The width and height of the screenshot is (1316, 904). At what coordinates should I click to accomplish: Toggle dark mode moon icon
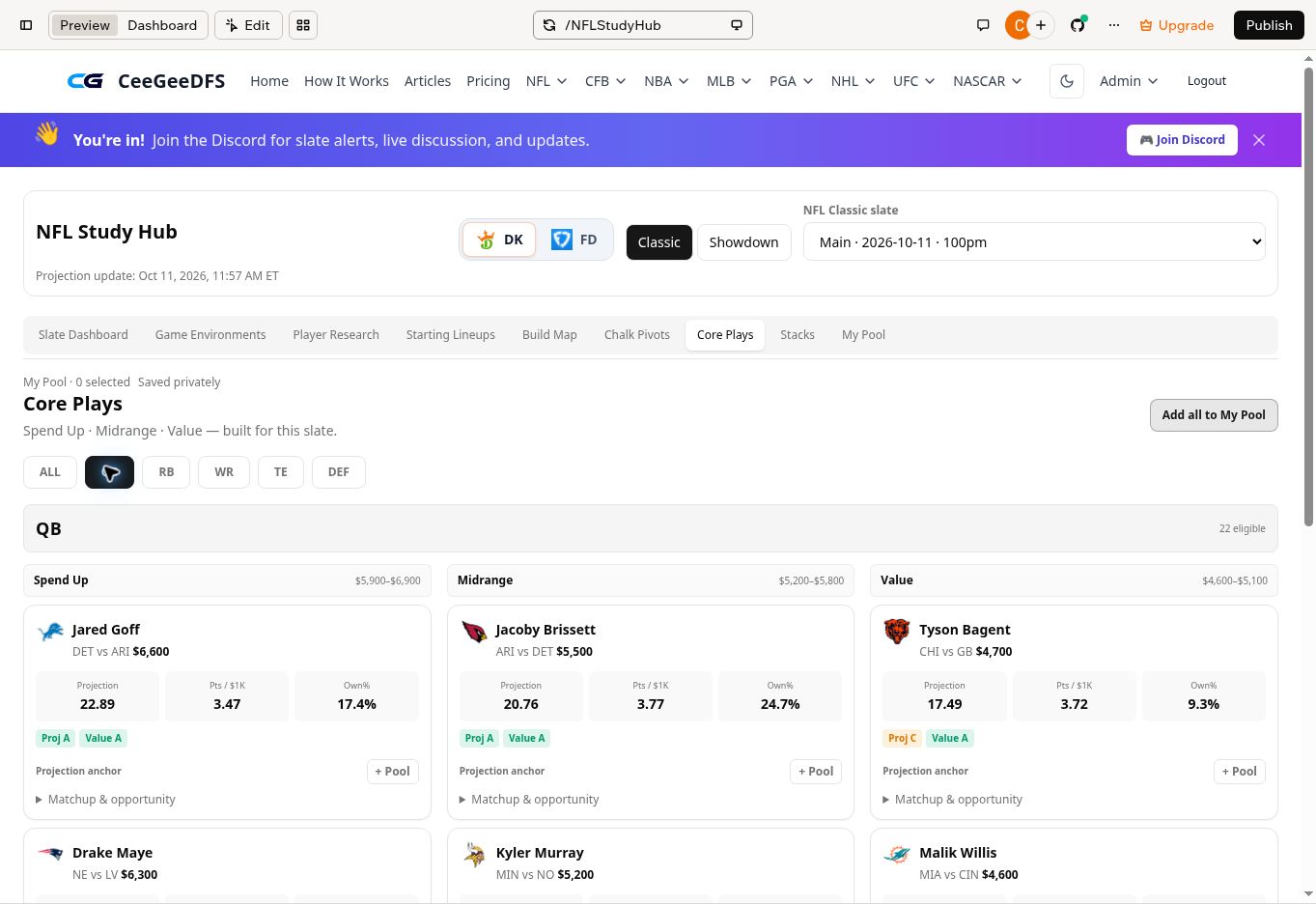[x=1067, y=81]
